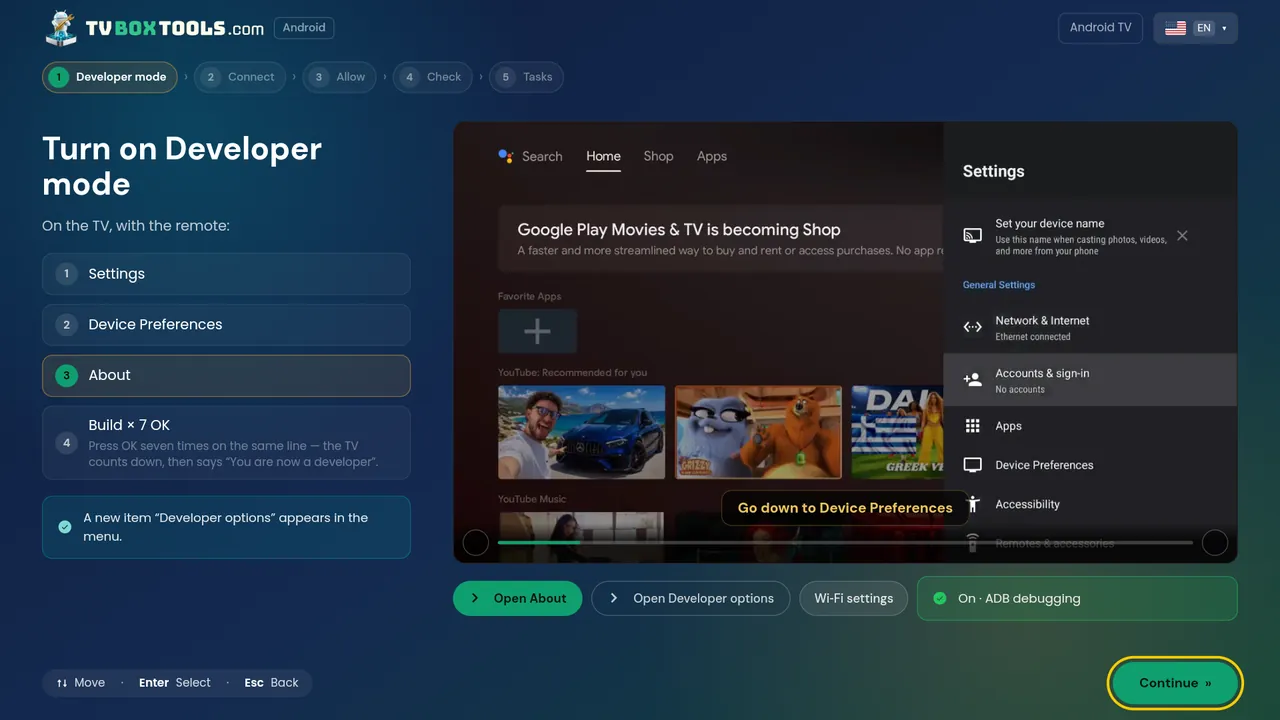Click the monitor icon for Device Preferences
Viewport: 1280px width, 720px height.
click(x=972, y=465)
